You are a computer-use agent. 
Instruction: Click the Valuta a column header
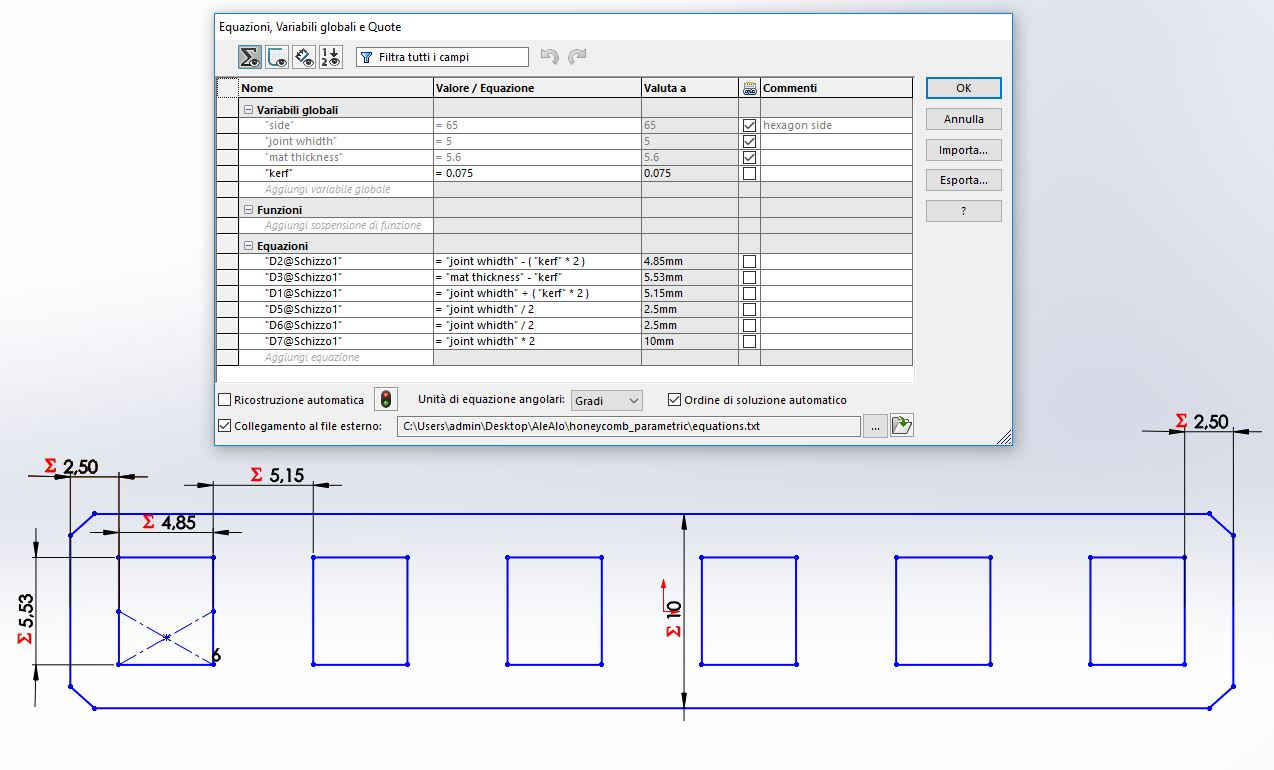pos(689,88)
